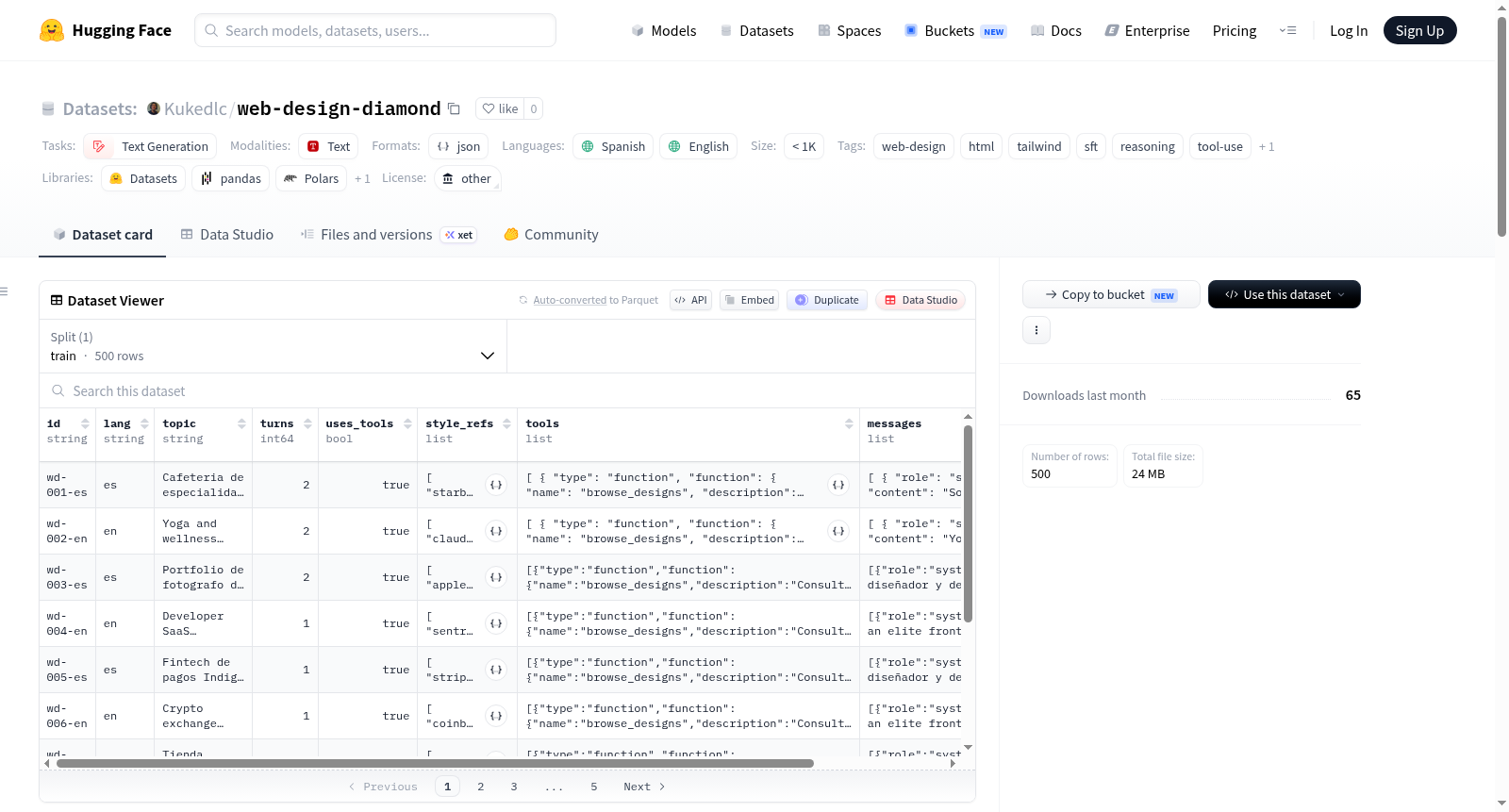
Task: Click the like heart button
Action: 500,108
